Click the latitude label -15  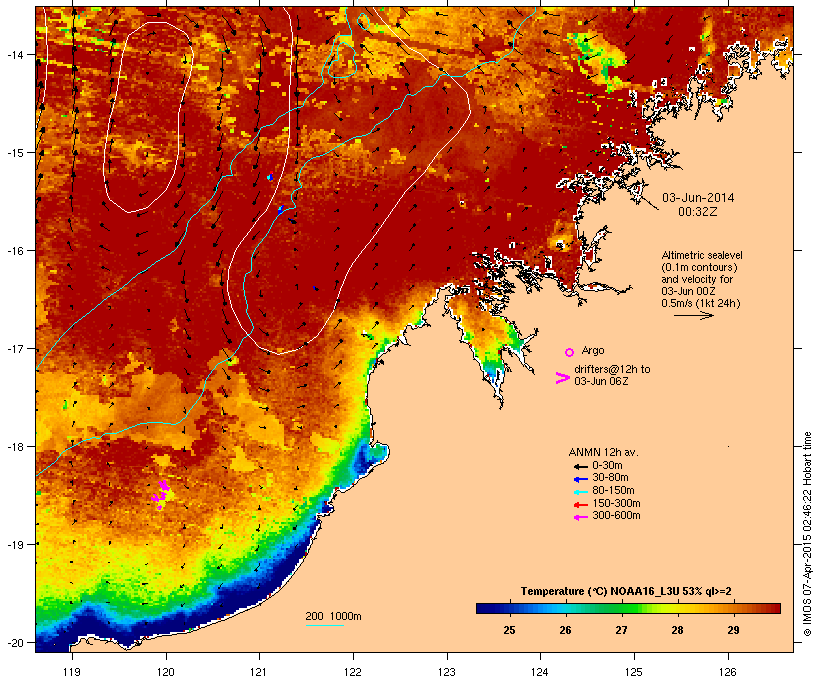[14, 153]
